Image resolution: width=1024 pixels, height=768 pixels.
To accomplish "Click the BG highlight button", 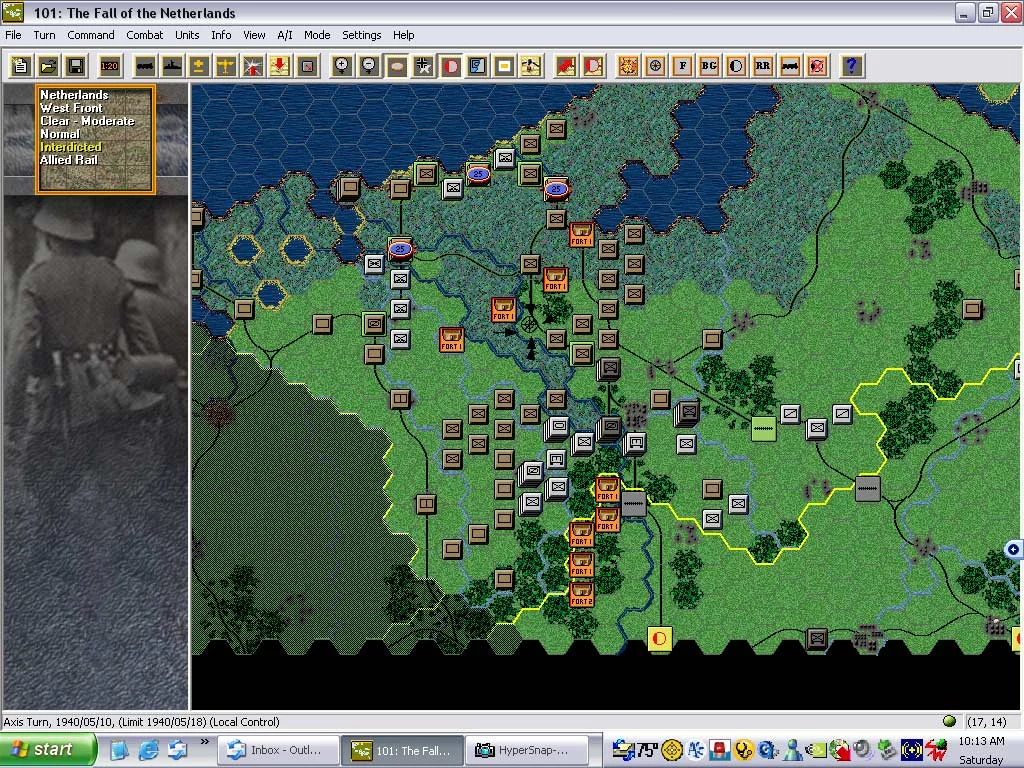I will [709, 65].
